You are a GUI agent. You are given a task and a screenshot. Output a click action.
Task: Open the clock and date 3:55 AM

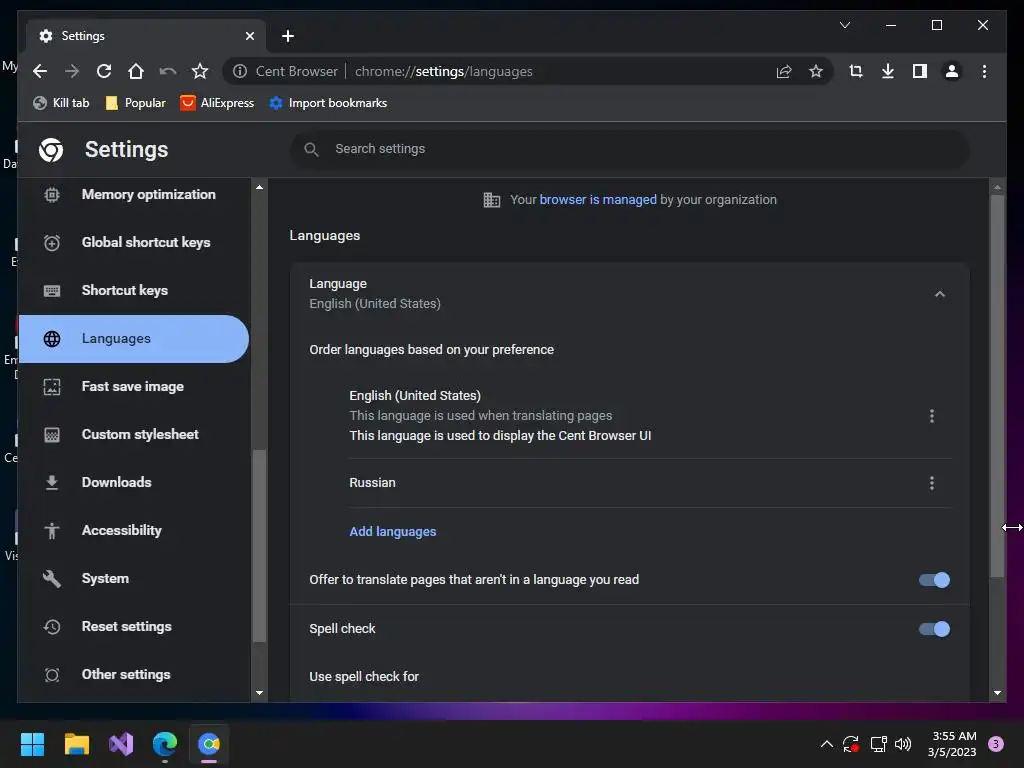click(952, 744)
